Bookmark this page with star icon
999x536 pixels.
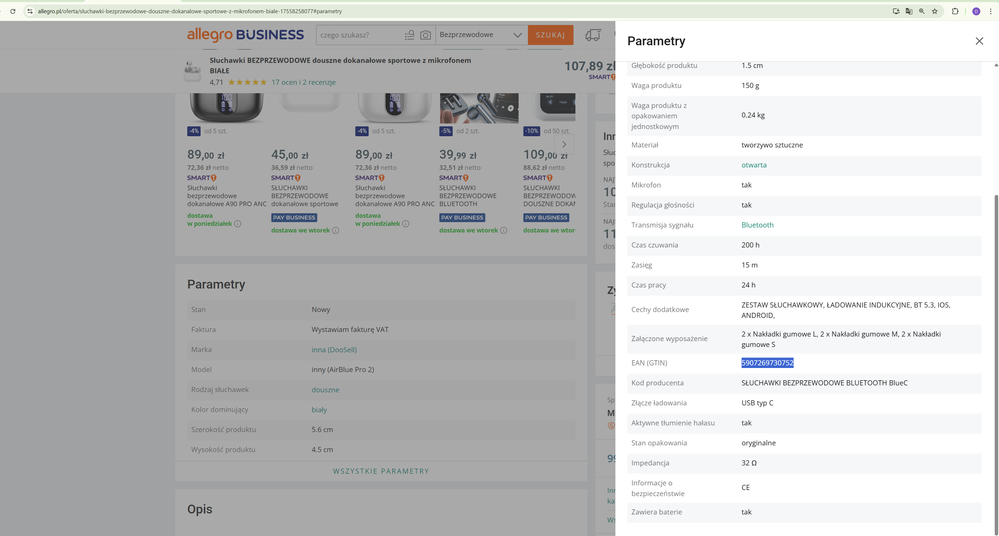[935, 11]
